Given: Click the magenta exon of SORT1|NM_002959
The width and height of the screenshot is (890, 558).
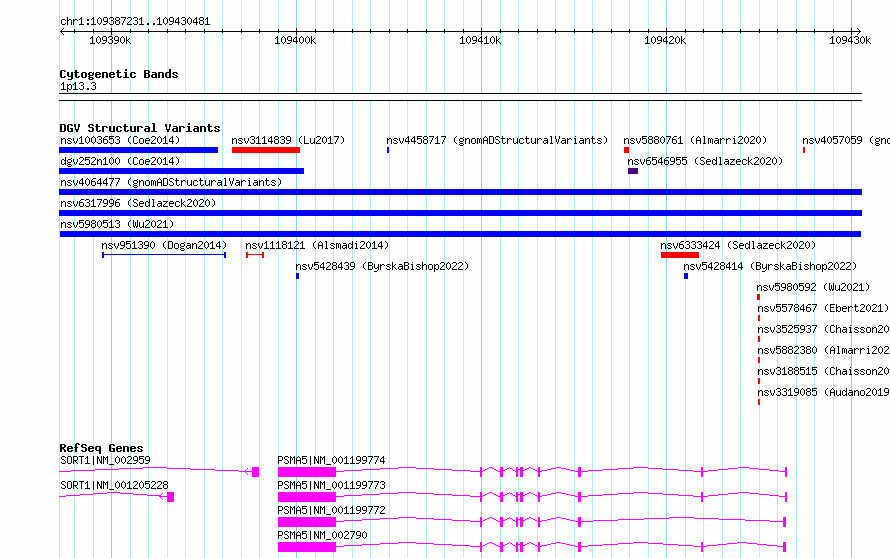Looking at the screenshot, I should click(255, 472).
